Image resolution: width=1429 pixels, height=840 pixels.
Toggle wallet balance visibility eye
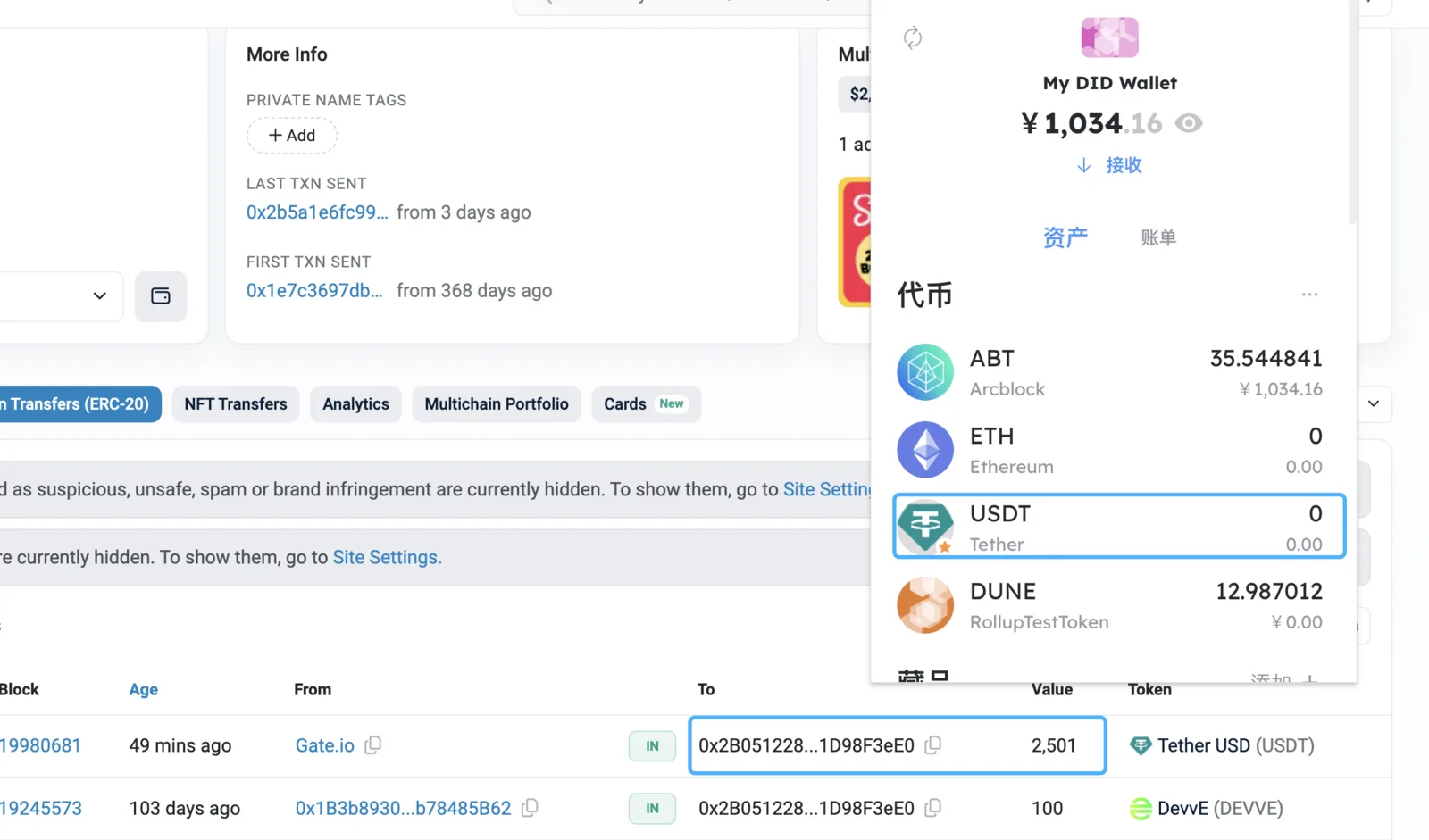pyautogui.click(x=1188, y=123)
